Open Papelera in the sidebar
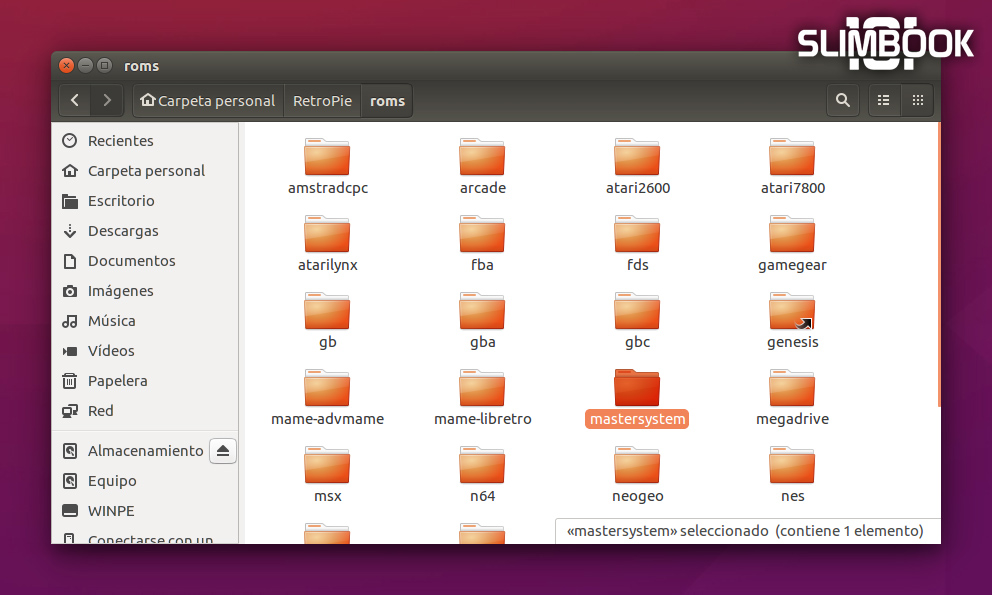 [117, 381]
